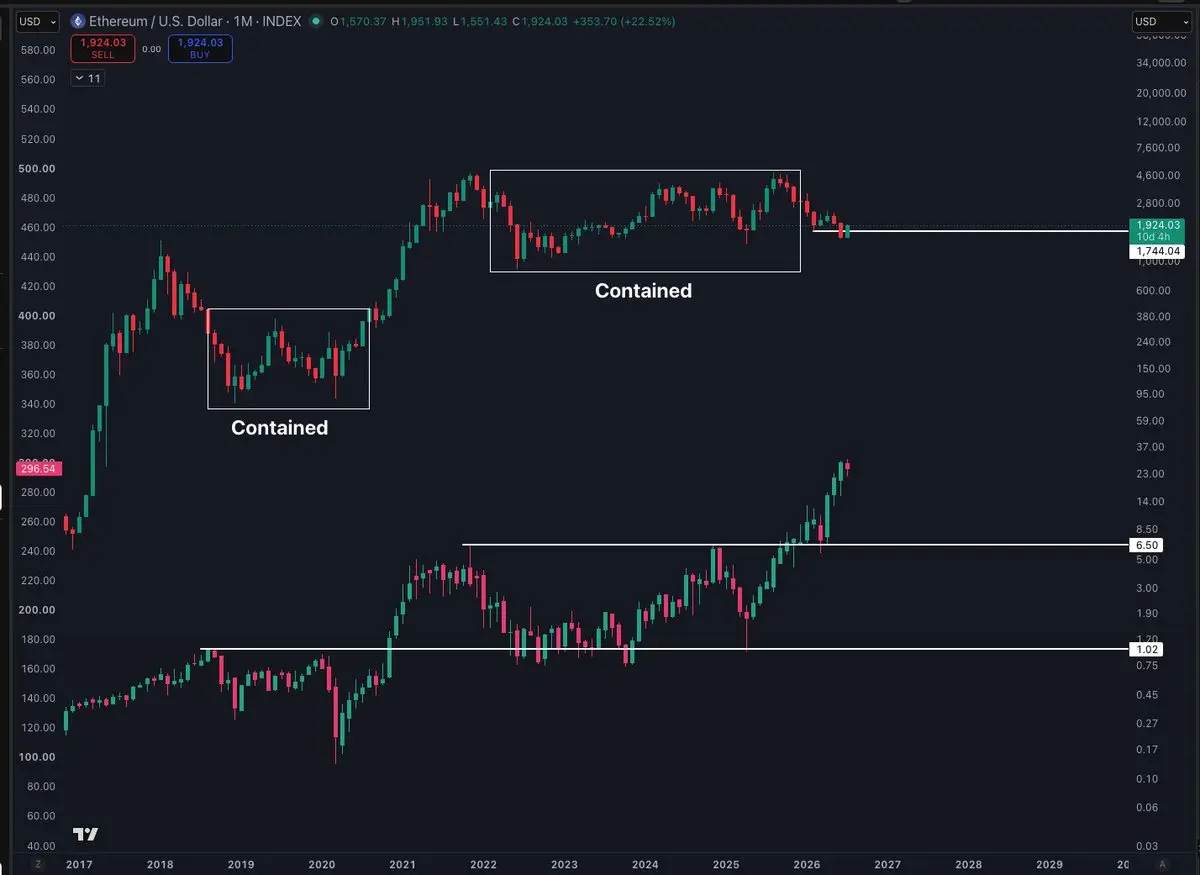
Task: Click the 2023 label on the time axis
Action: (x=564, y=863)
